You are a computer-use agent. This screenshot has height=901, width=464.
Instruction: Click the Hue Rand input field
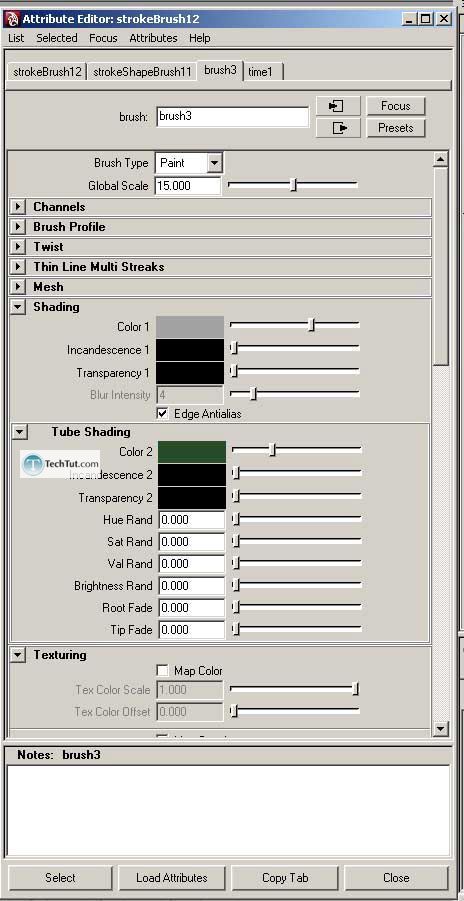tap(191, 519)
